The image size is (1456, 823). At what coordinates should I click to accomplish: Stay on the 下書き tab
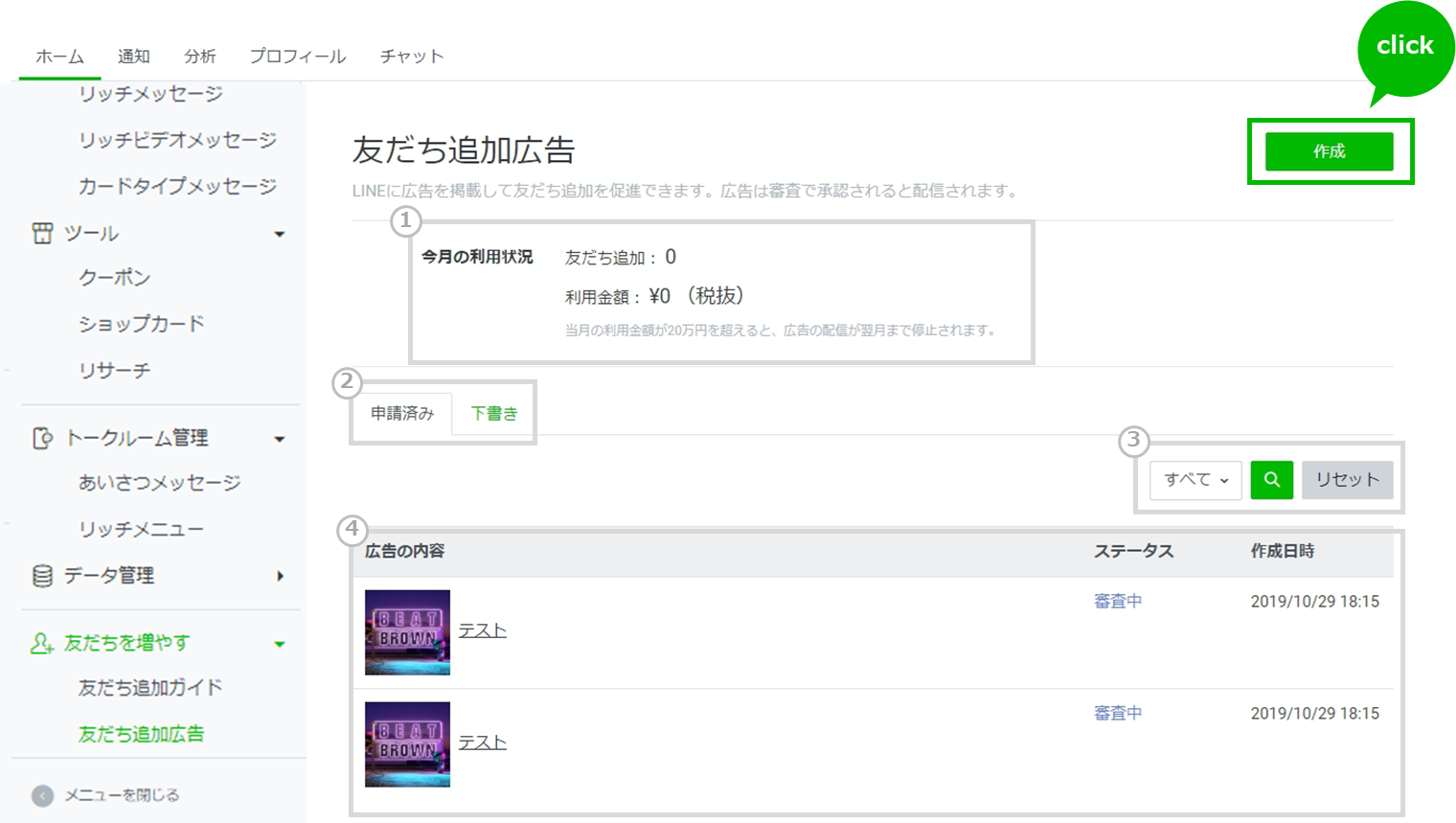click(x=491, y=413)
